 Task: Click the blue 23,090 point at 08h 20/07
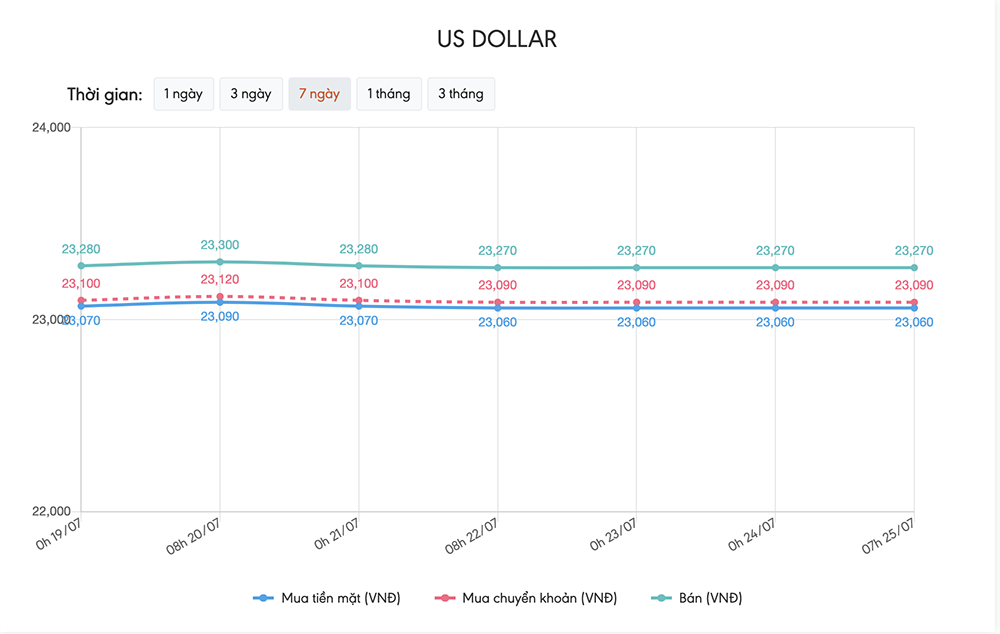[x=220, y=302]
